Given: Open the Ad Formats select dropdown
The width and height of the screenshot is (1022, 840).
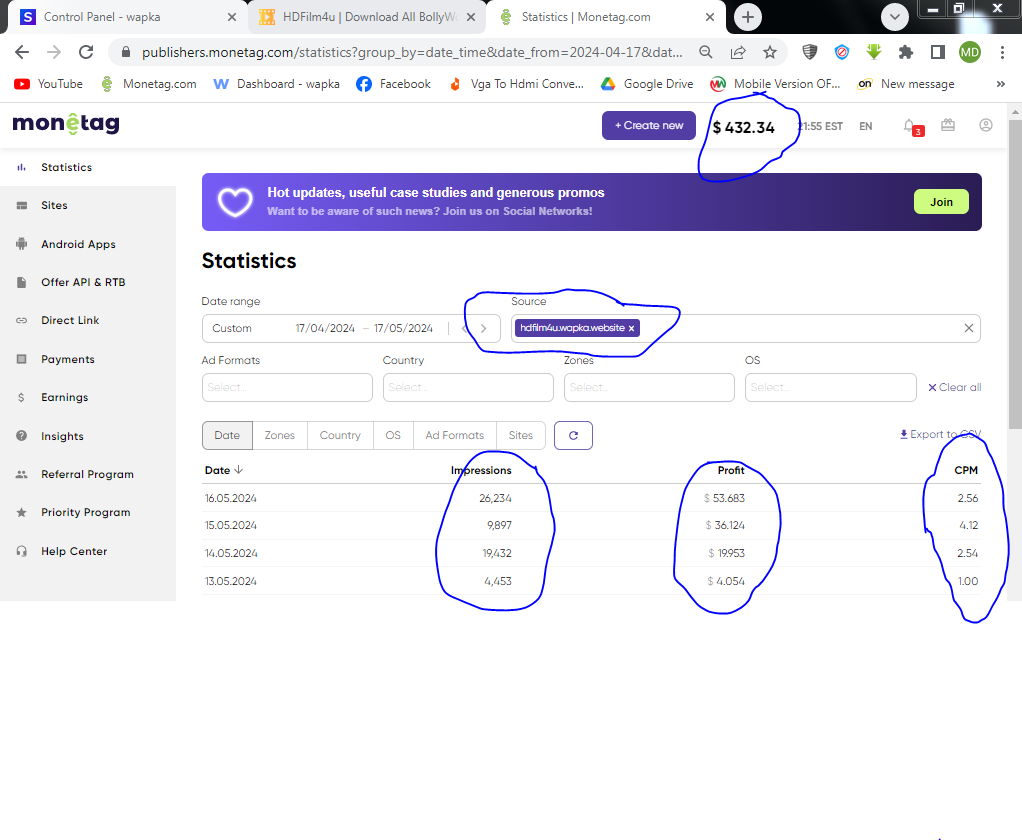Looking at the screenshot, I should 287,388.
